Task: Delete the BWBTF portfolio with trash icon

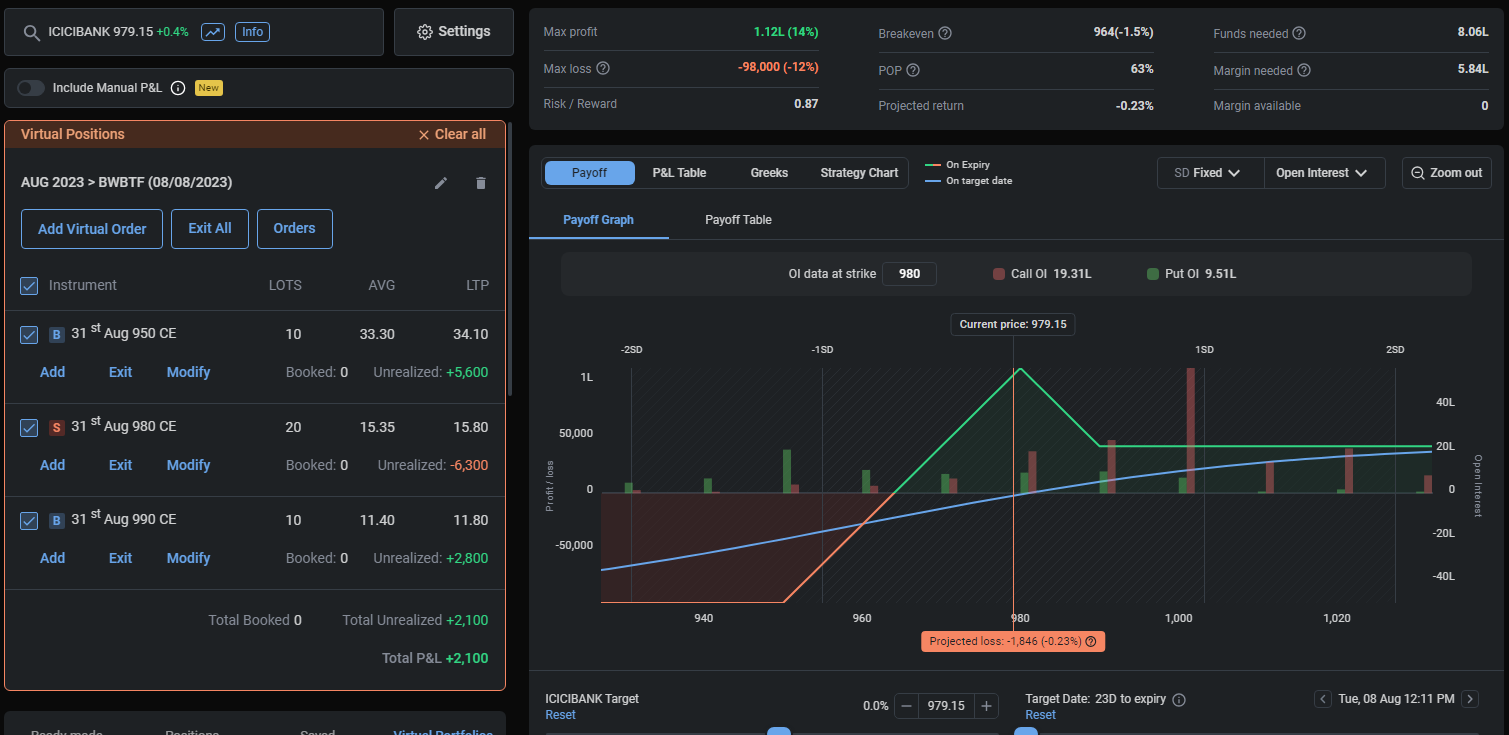Action: (x=481, y=183)
